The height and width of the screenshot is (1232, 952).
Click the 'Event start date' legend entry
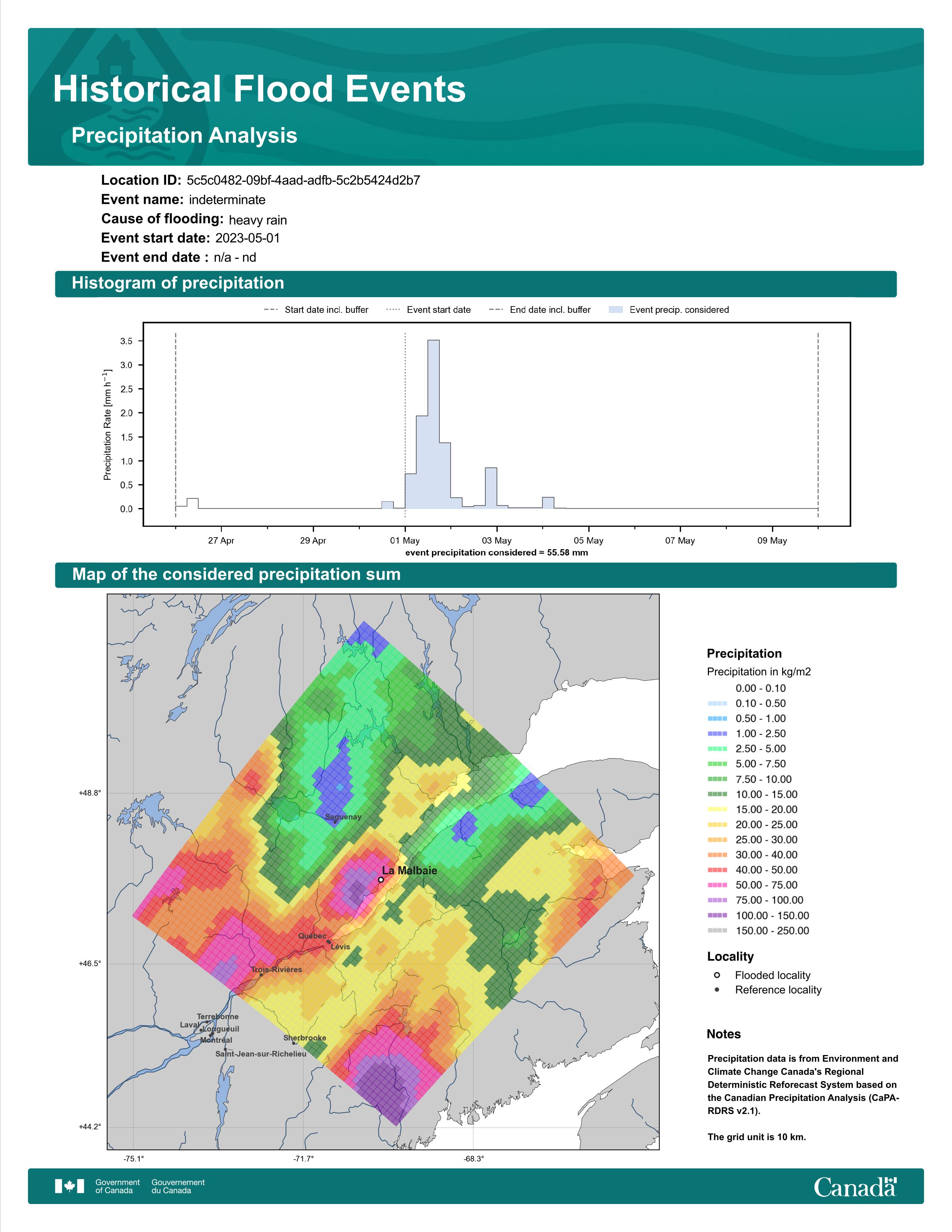tap(429, 310)
